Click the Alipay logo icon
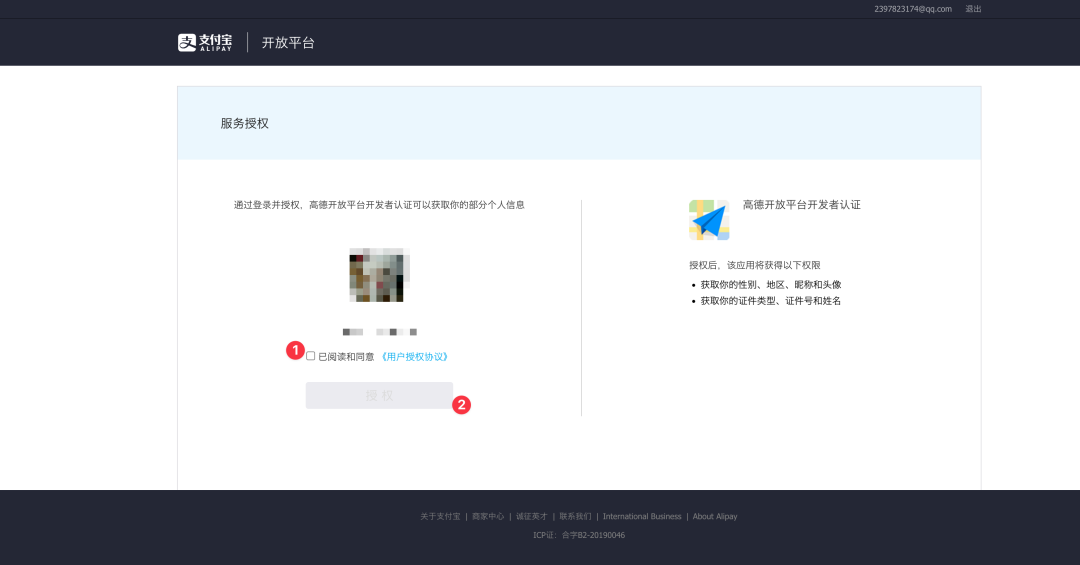Viewport: 1080px width, 565px height. (x=205, y=43)
